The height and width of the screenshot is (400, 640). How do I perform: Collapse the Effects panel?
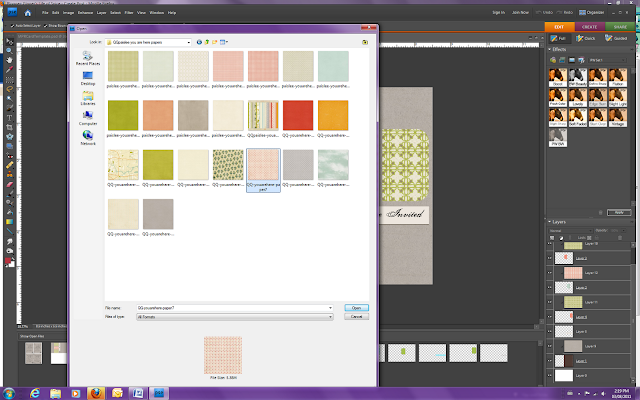coord(550,49)
